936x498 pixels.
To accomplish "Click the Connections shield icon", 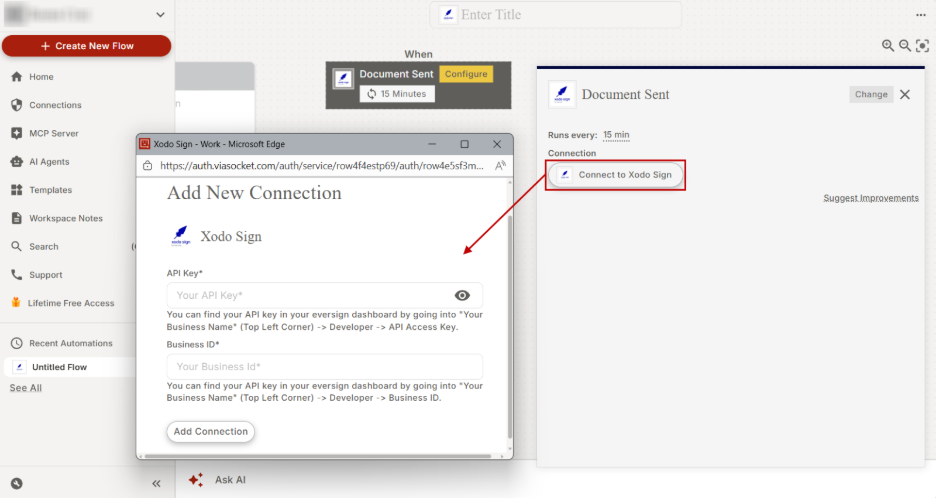I will [17, 105].
